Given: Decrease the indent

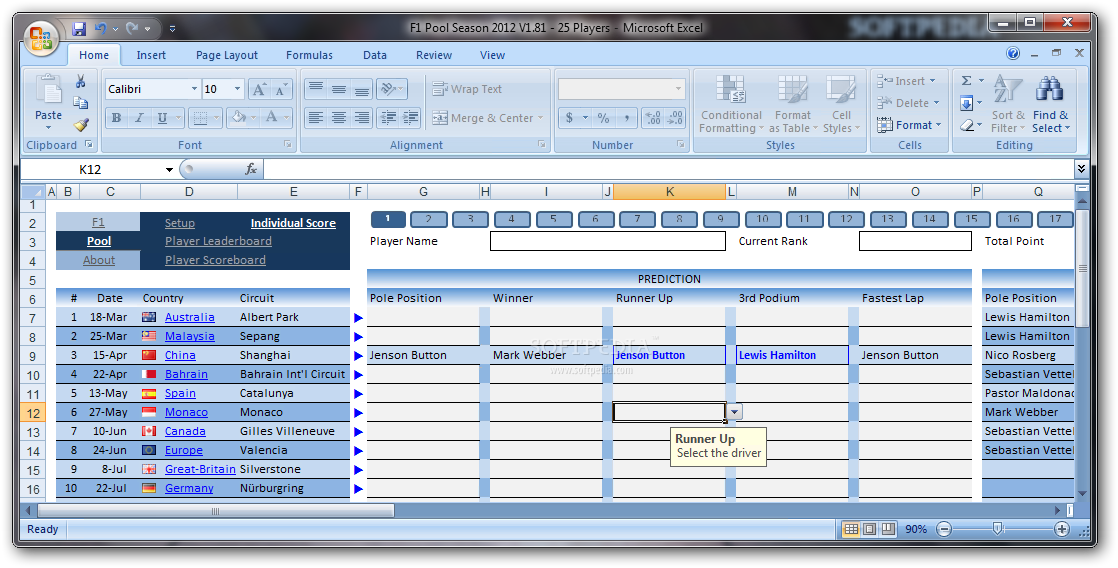Looking at the screenshot, I should click(388, 118).
